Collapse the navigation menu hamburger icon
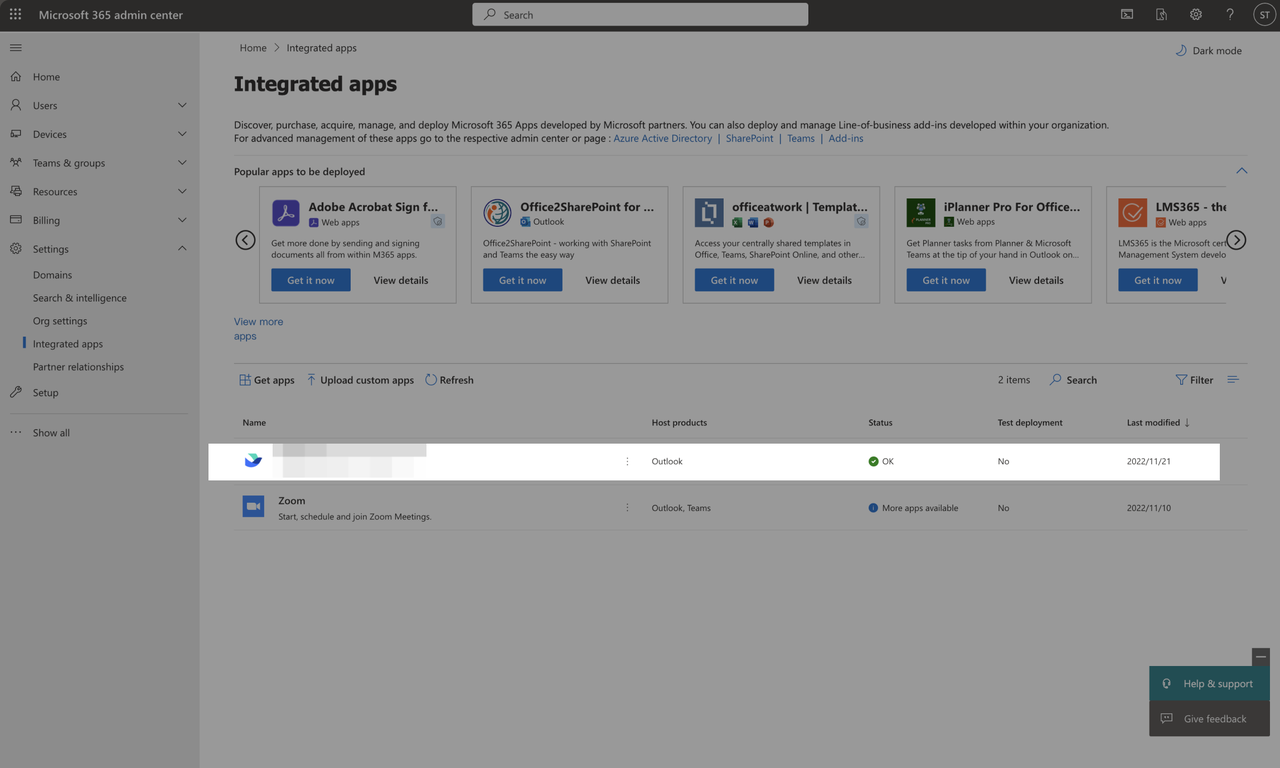The image size is (1280, 768). pyautogui.click(x=15, y=48)
